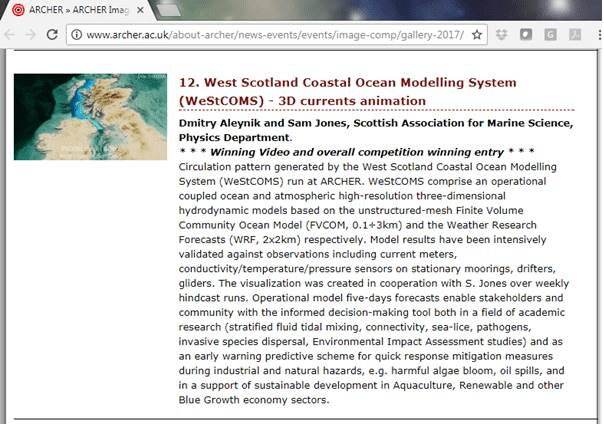604x425 pixels.
Task: Open the WeStCOMS 3D currents animation thumbnail
Action: (91, 117)
